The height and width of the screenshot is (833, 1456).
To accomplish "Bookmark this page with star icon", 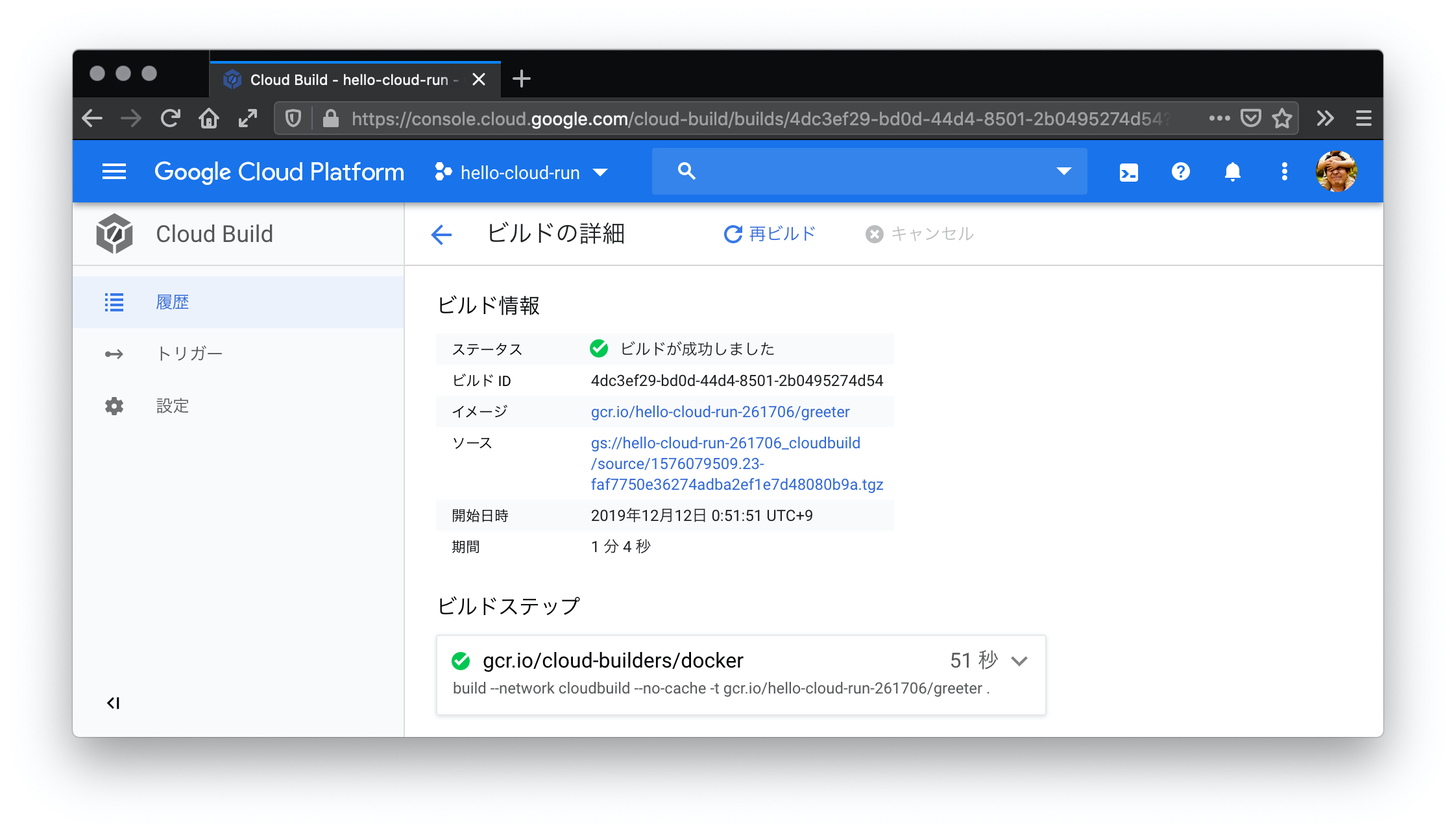I will pyautogui.click(x=1281, y=118).
